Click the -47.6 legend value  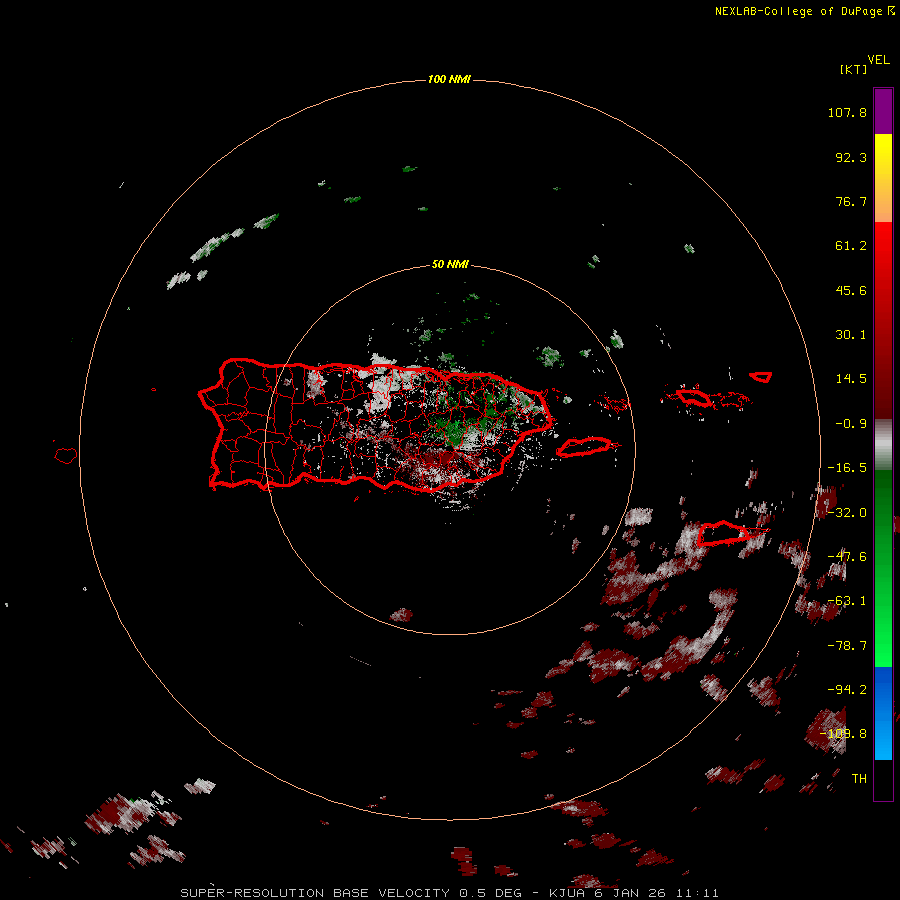point(847,557)
